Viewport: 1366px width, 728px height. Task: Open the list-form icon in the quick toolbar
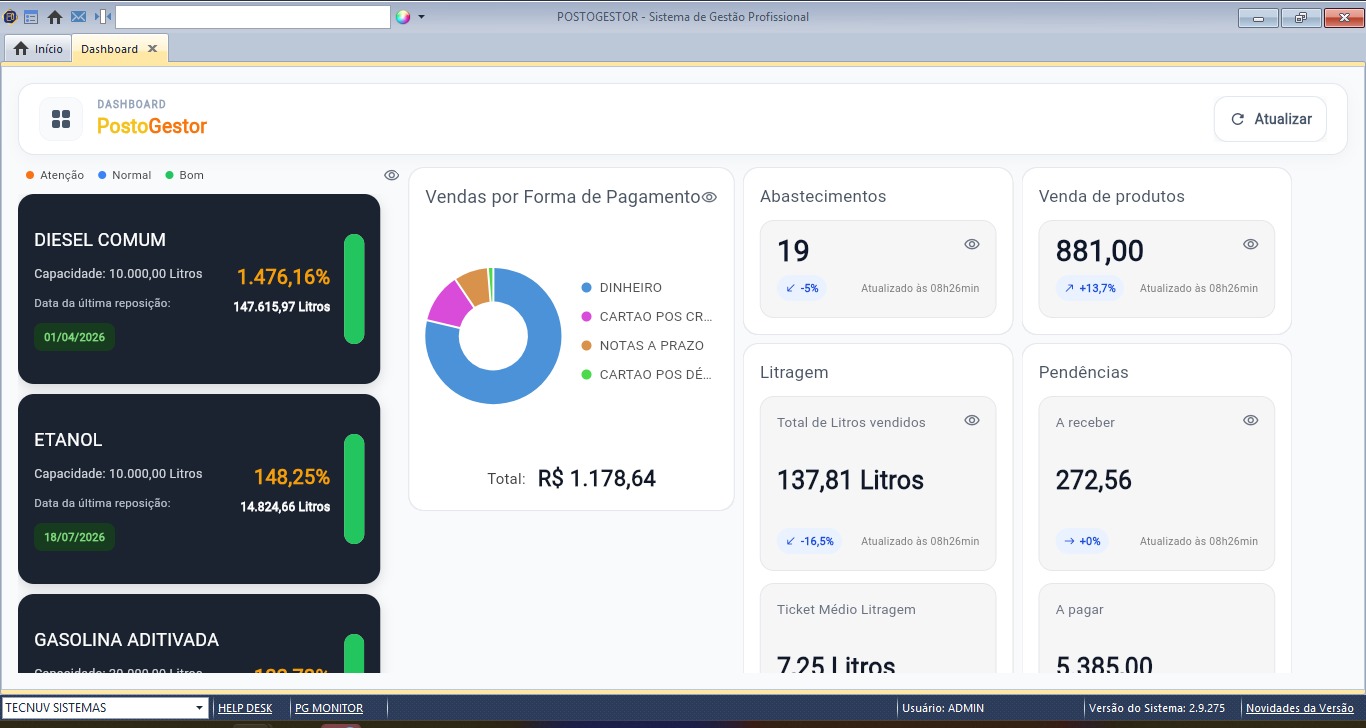tap(31, 17)
